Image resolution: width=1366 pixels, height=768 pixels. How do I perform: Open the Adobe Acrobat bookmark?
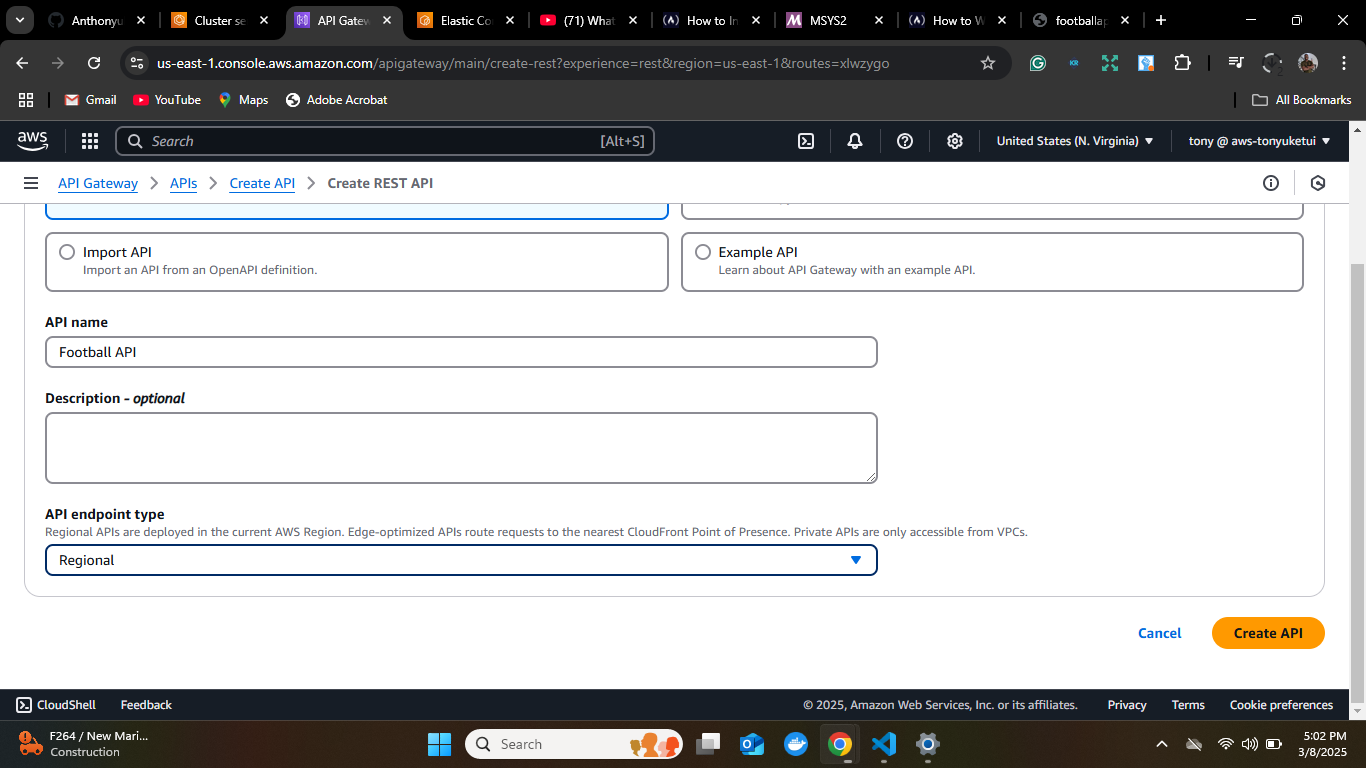pos(336,100)
